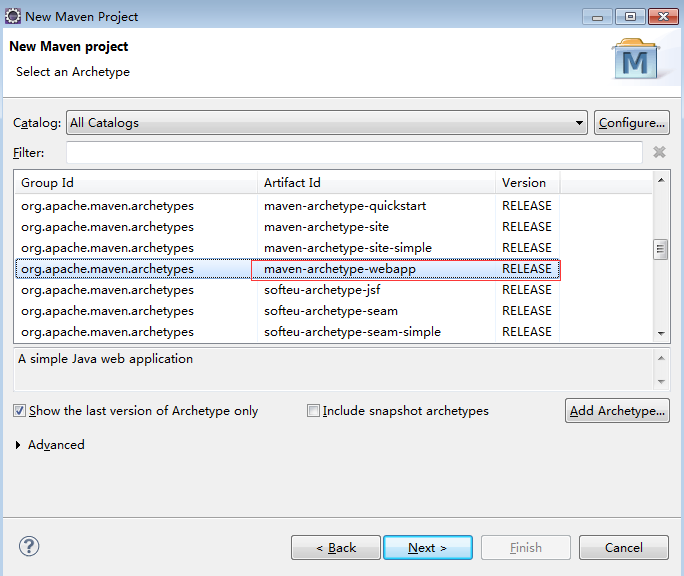
Task: Close the New Maven Project window
Action: (663, 17)
